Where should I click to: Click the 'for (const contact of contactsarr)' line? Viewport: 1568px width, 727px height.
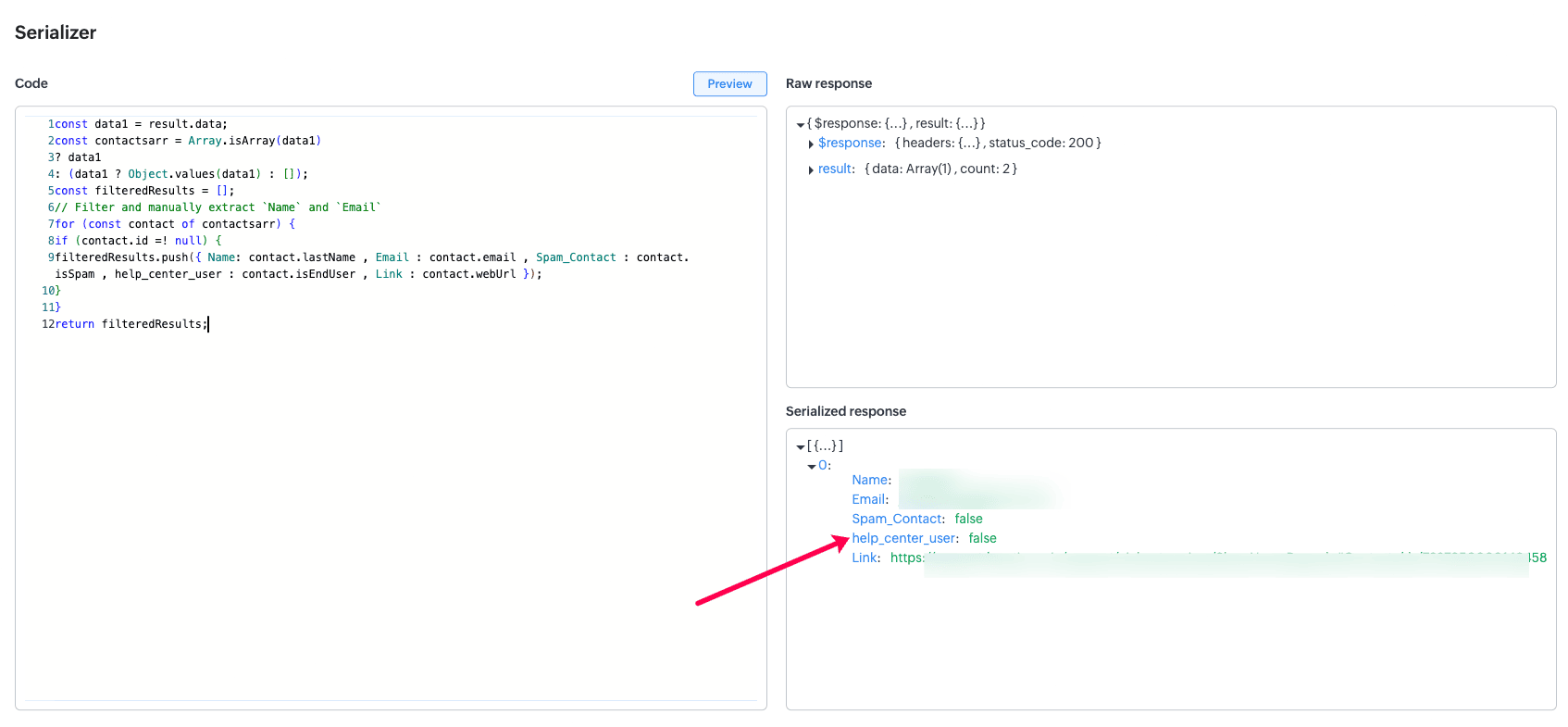click(175, 224)
